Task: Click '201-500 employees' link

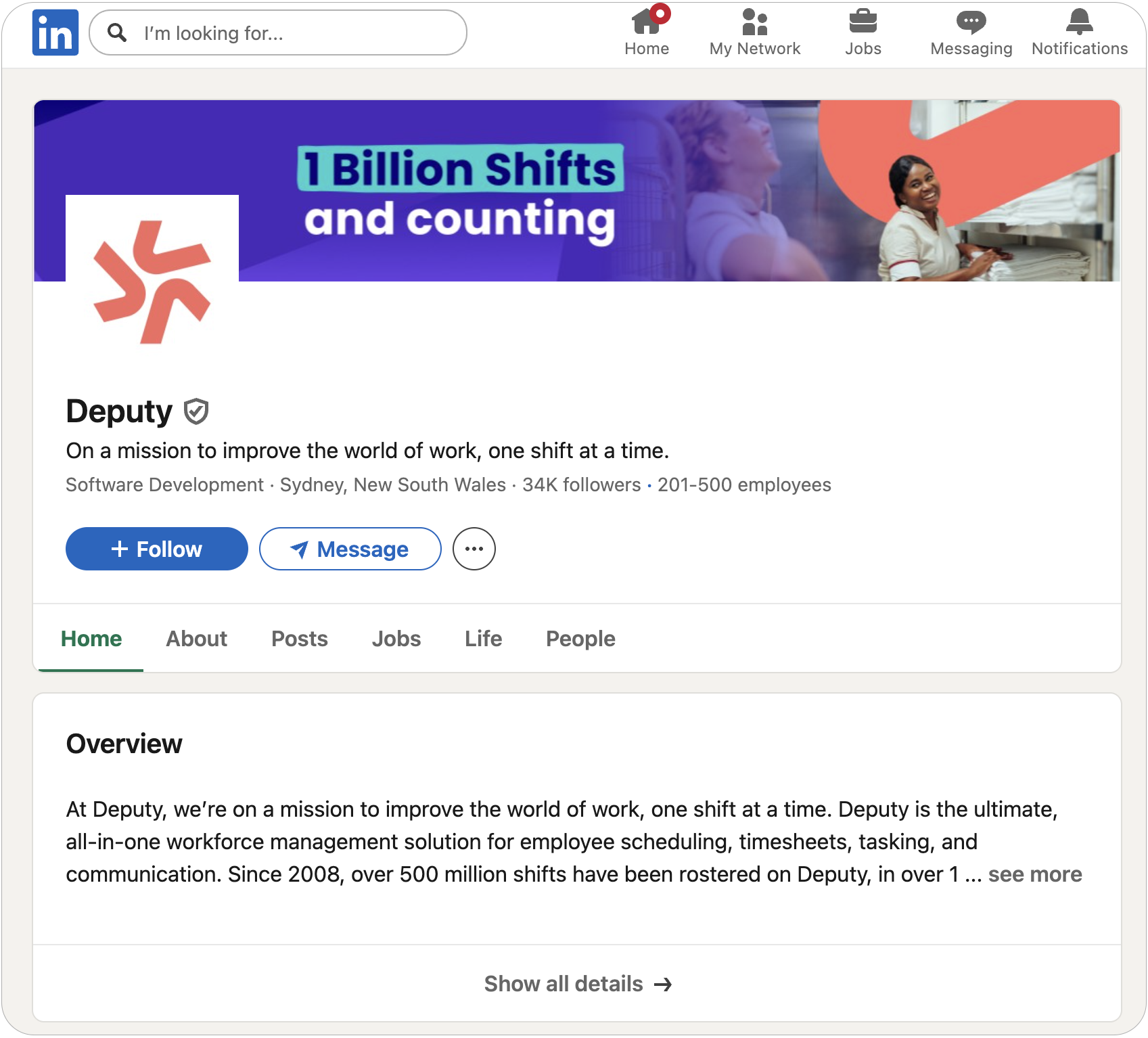Action: coord(744,485)
